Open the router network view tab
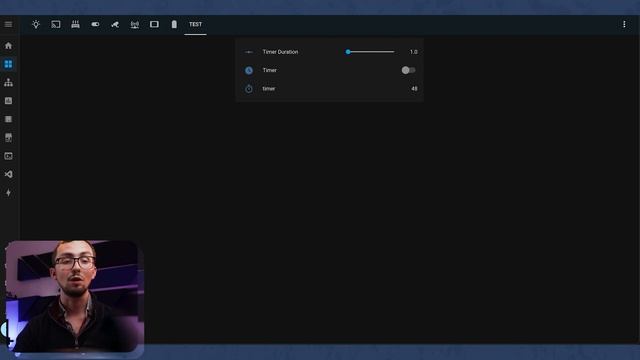The height and width of the screenshot is (360, 640). 76,24
